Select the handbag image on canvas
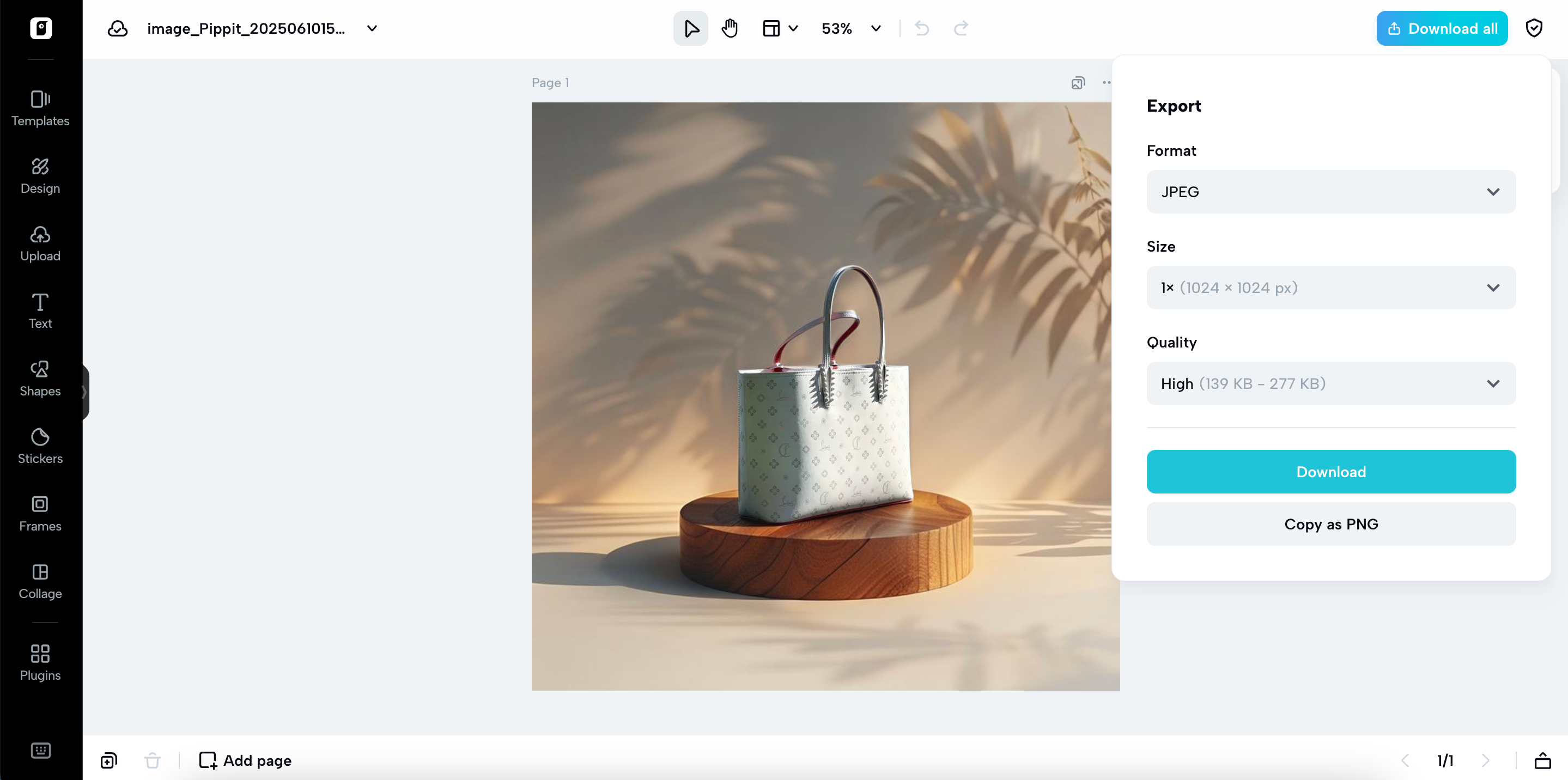This screenshot has width=1568, height=780. 825,396
